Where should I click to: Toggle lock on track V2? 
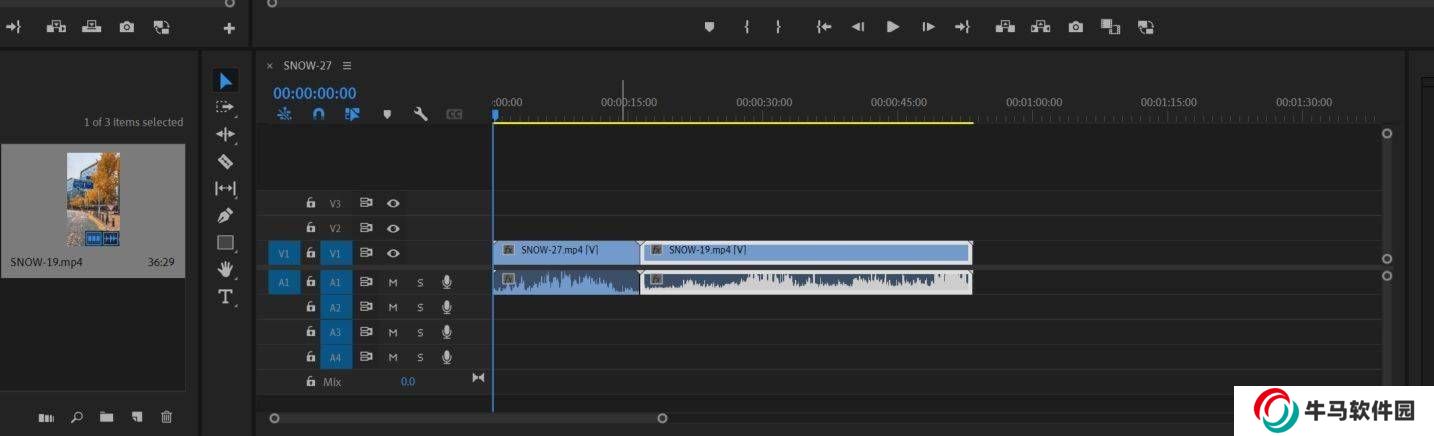(311, 228)
